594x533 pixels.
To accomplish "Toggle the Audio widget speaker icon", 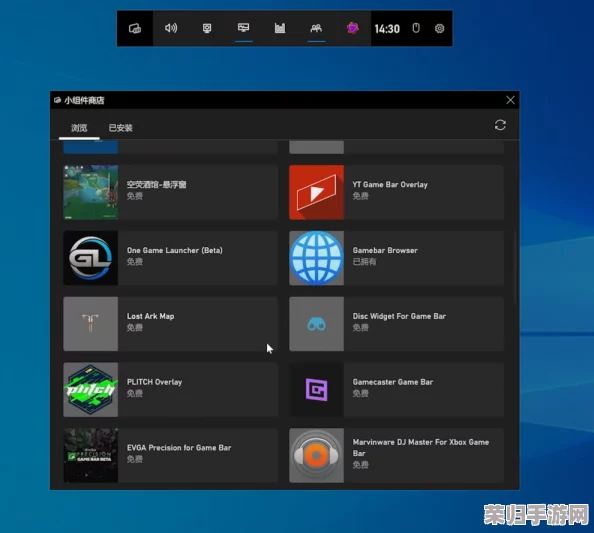I will click(171, 28).
